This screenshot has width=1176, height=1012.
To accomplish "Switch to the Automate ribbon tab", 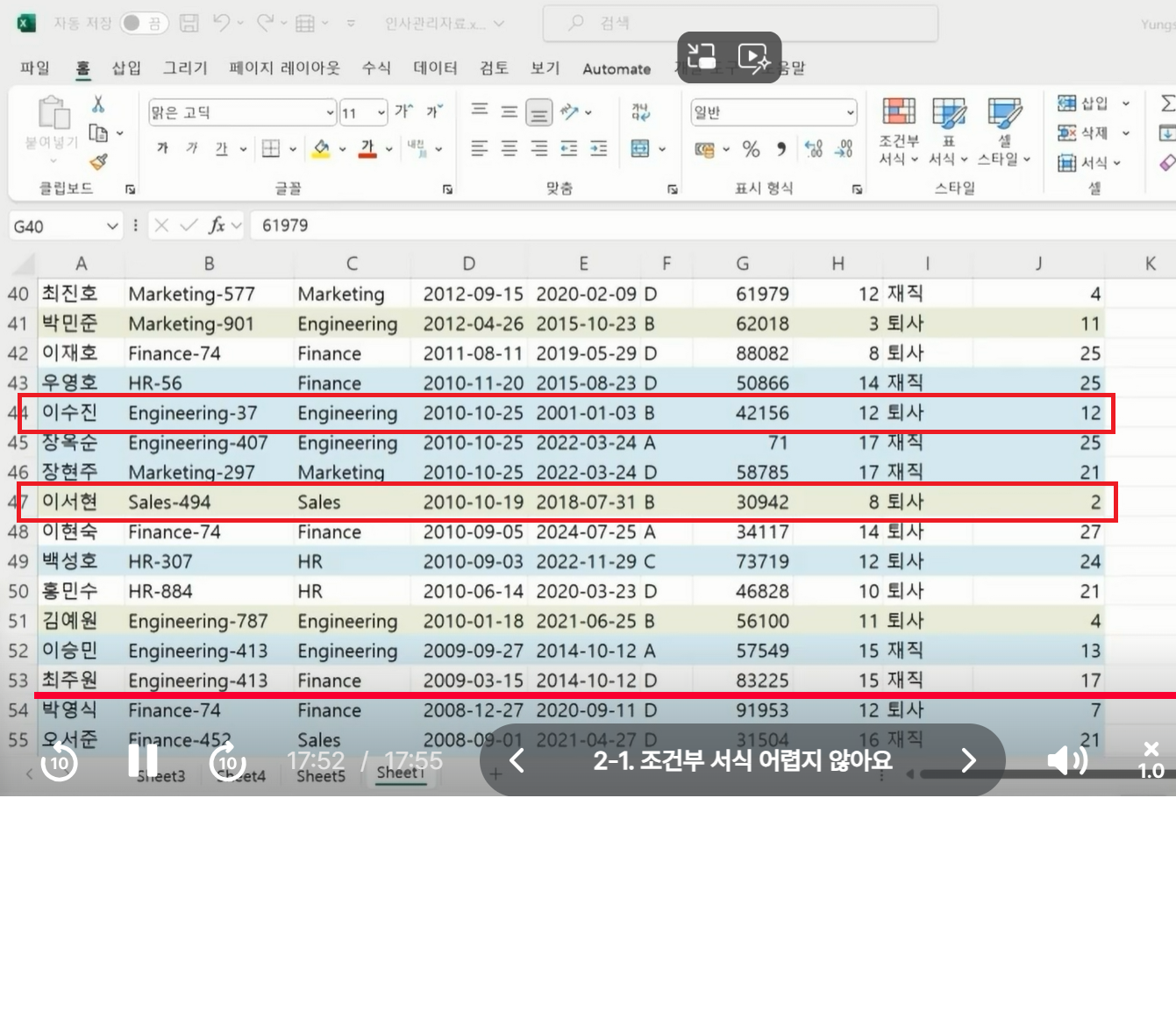I will tap(617, 68).
